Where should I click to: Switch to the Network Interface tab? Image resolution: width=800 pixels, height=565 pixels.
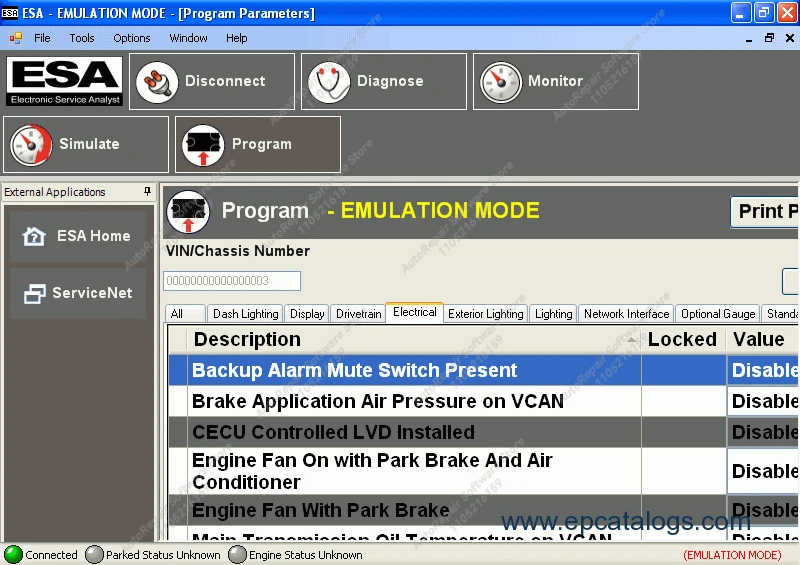click(627, 313)
